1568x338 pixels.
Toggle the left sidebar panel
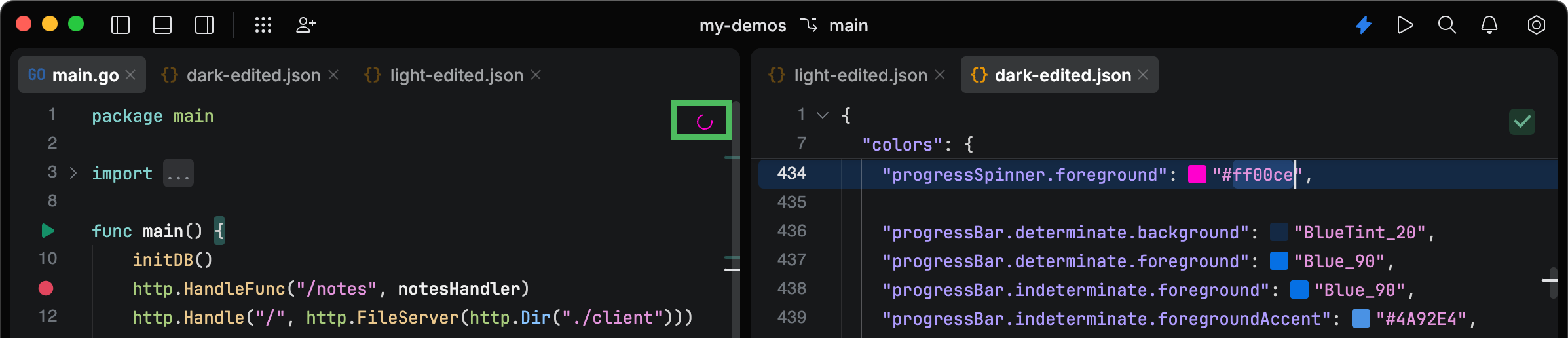121,25
